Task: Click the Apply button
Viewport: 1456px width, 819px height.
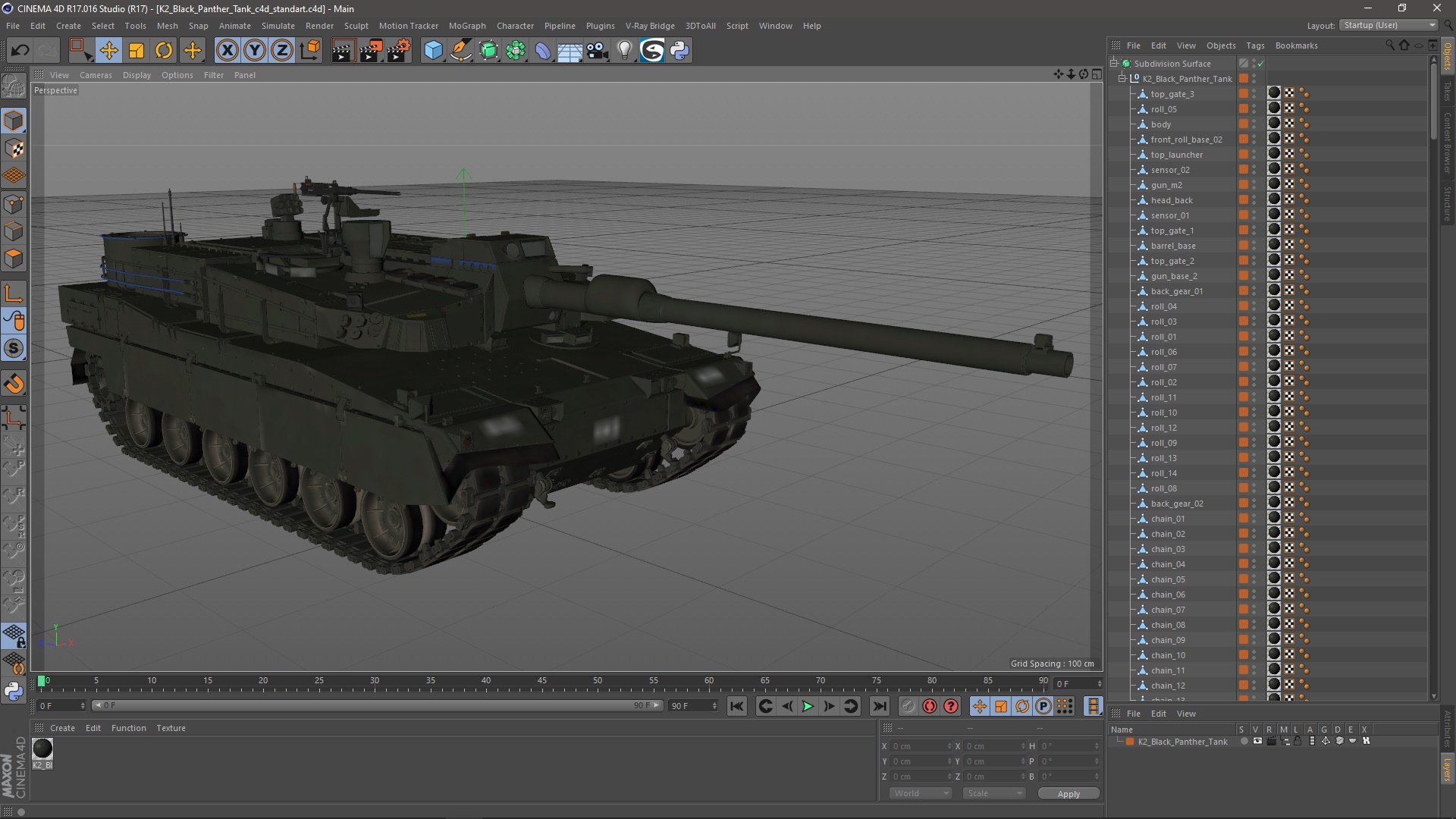Action: 1068,794
